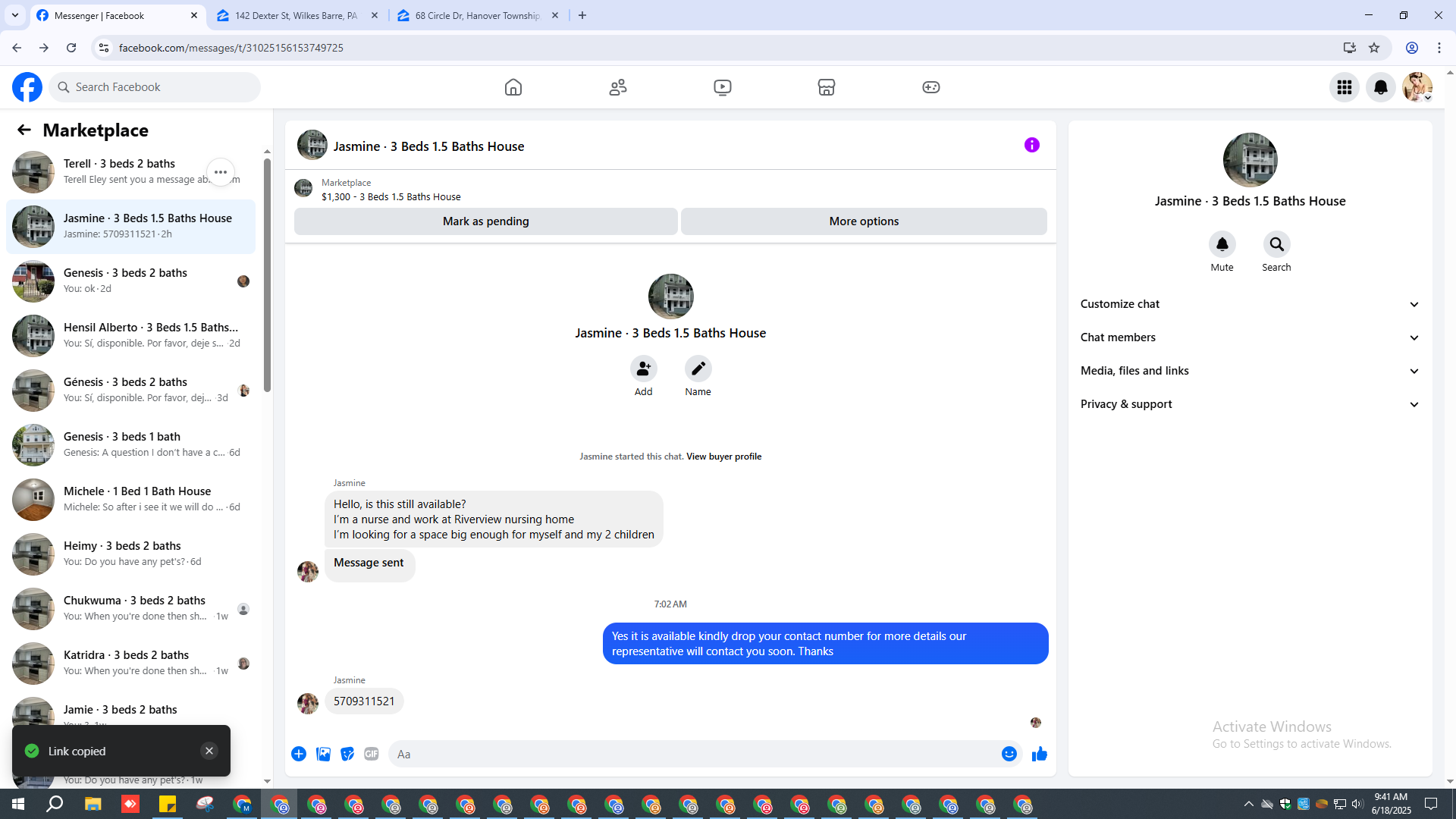
Task: Open Michele 1 Bed 1 Bath conversation
Action: coord(131,500)
